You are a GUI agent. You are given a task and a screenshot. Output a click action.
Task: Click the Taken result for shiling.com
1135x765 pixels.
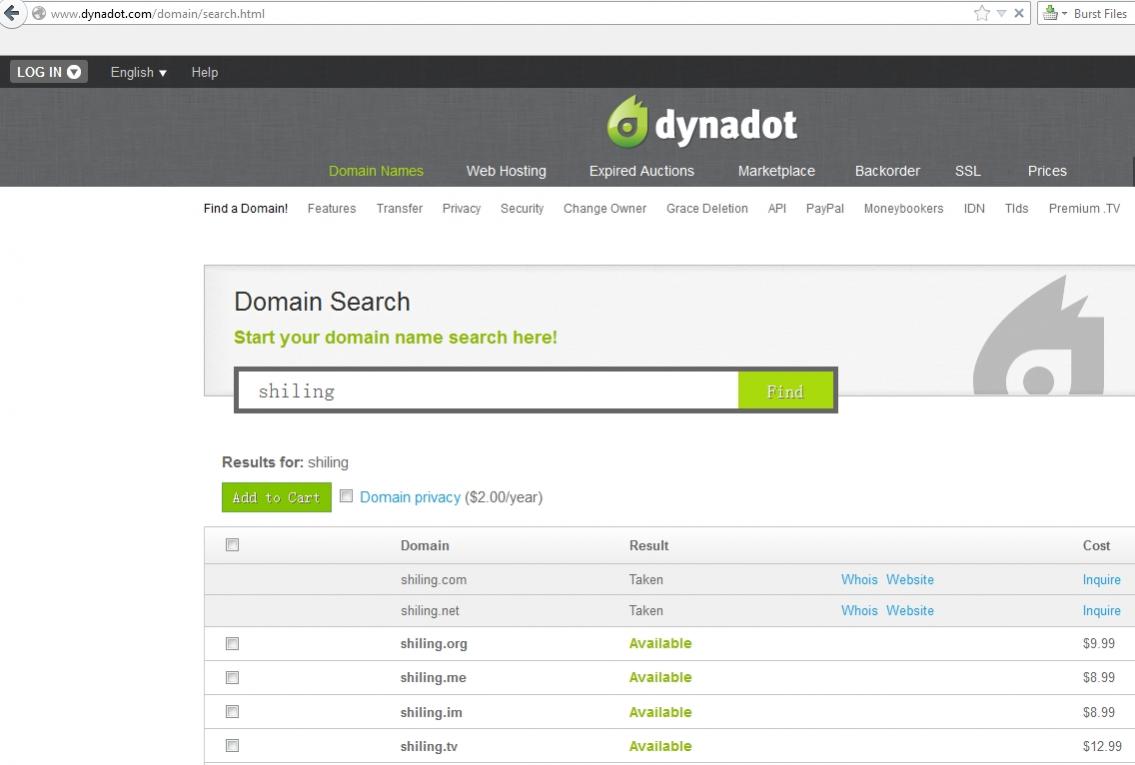[x=646, y=580]
